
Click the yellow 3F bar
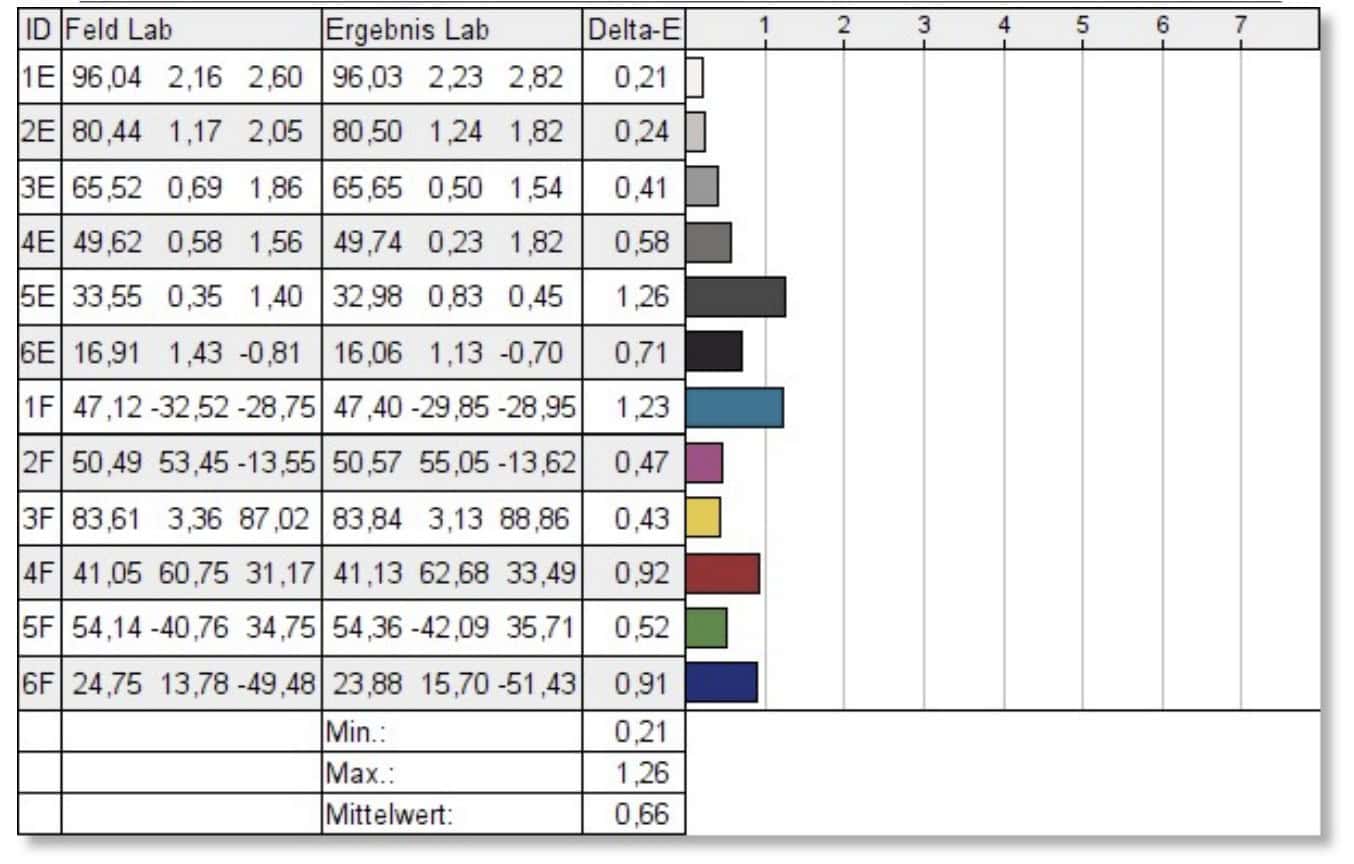pyautogui.click(x=703, y=517)
